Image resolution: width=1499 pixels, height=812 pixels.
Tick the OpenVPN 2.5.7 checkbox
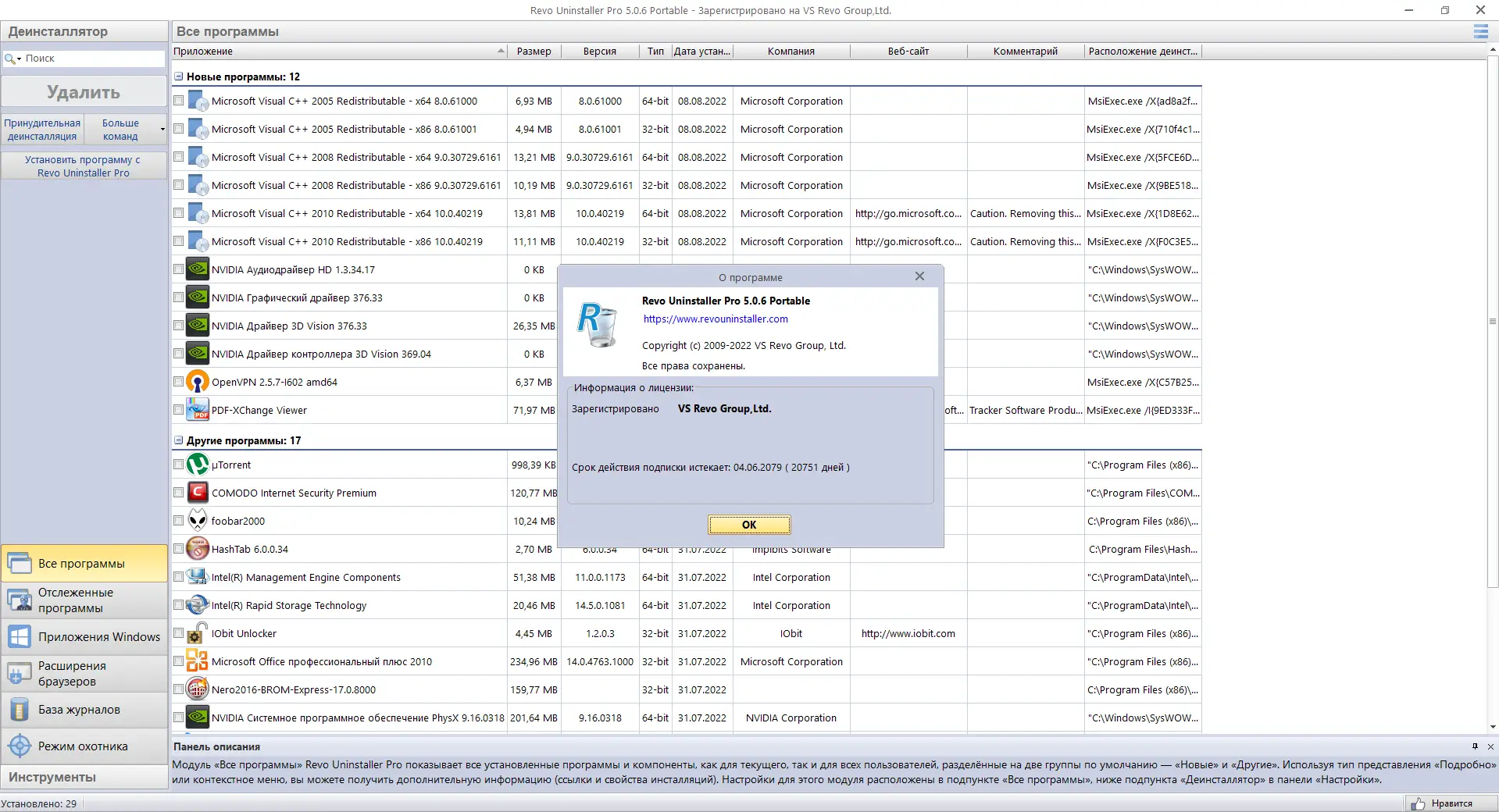[x=179, y=382]
